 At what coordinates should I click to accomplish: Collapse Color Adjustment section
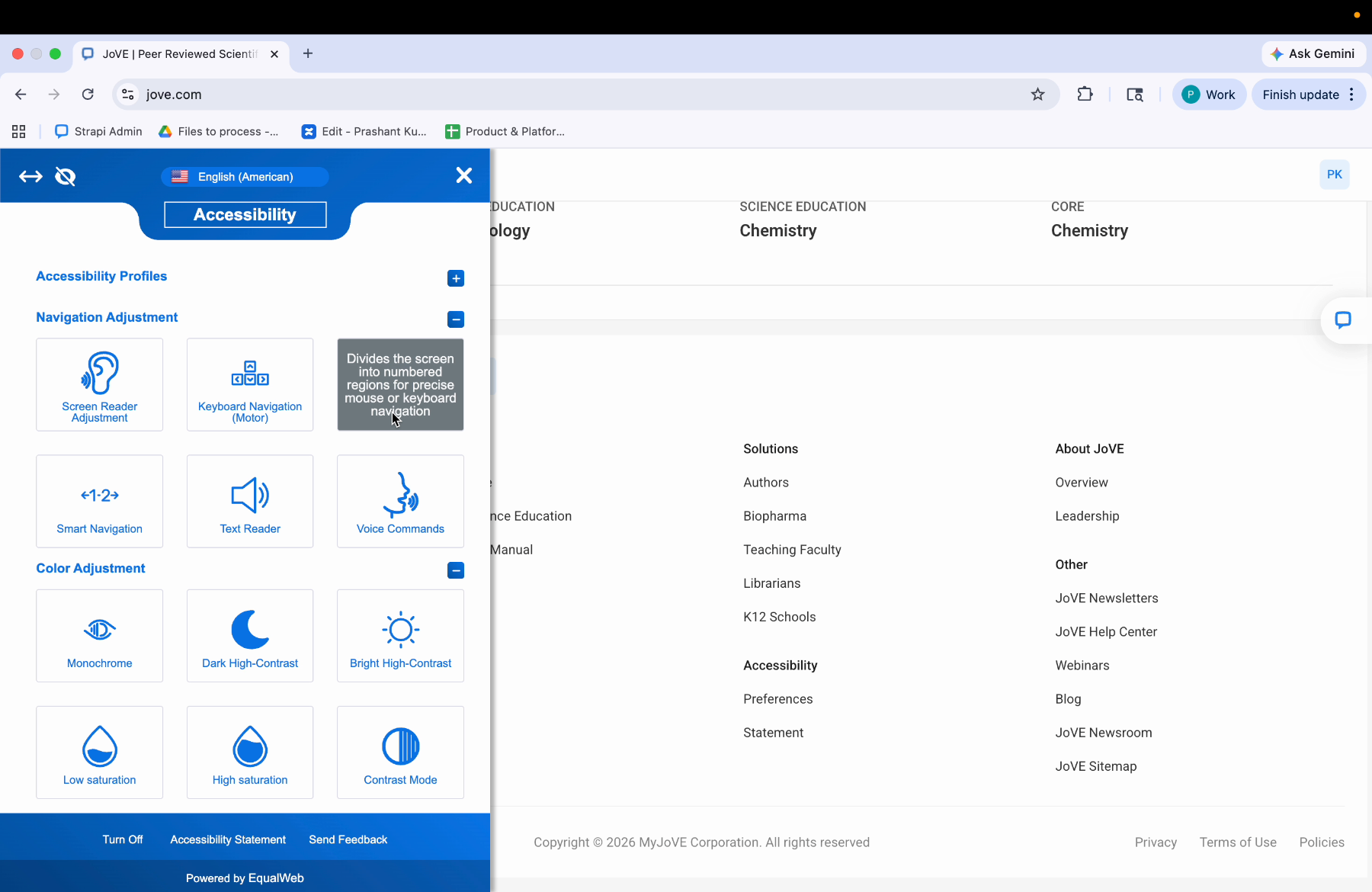[456, 570]
